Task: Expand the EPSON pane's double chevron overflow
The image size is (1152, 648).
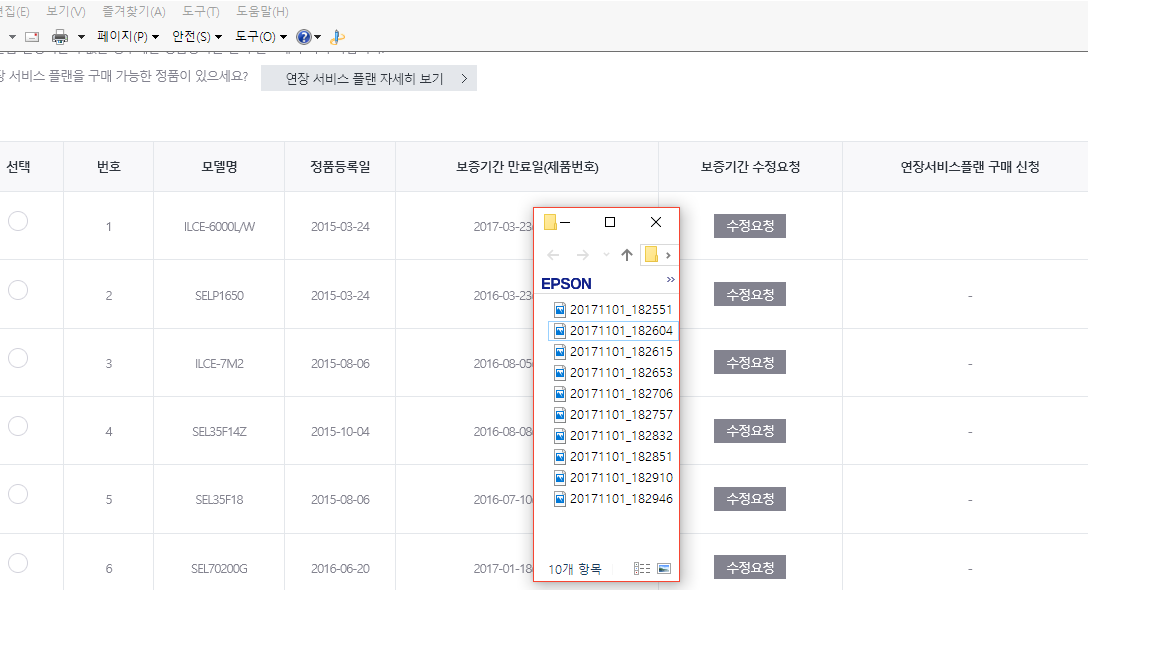Action: 671,280
